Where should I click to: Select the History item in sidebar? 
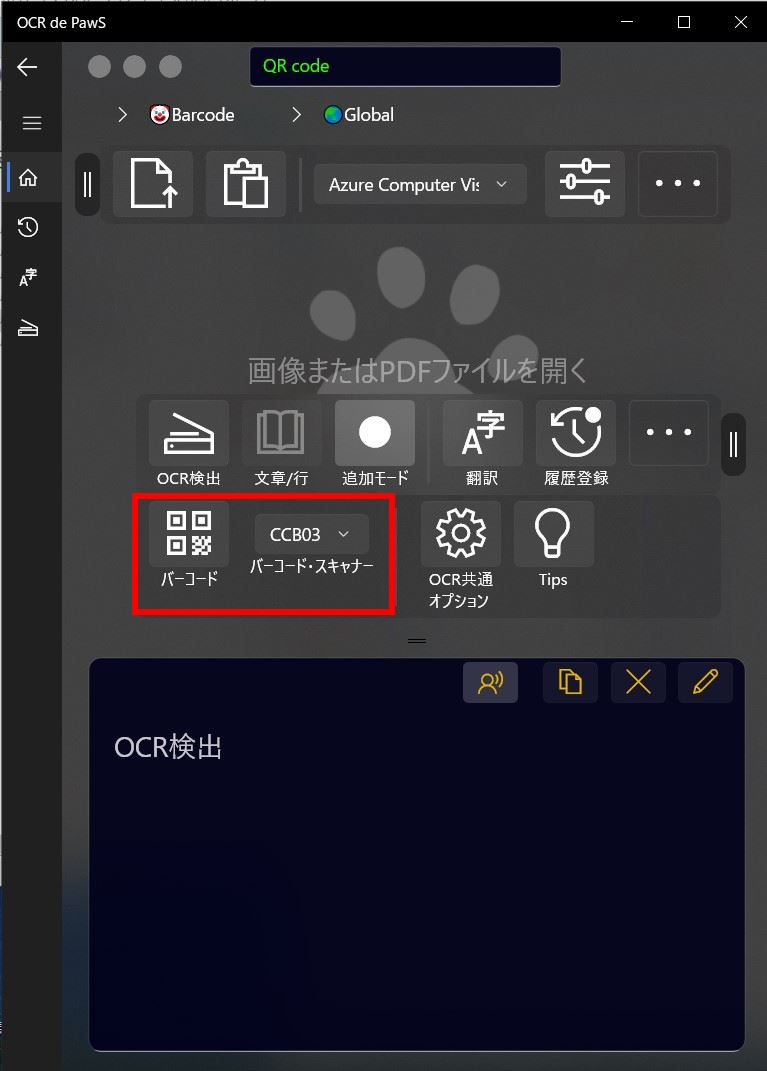(x=28, y=227)
